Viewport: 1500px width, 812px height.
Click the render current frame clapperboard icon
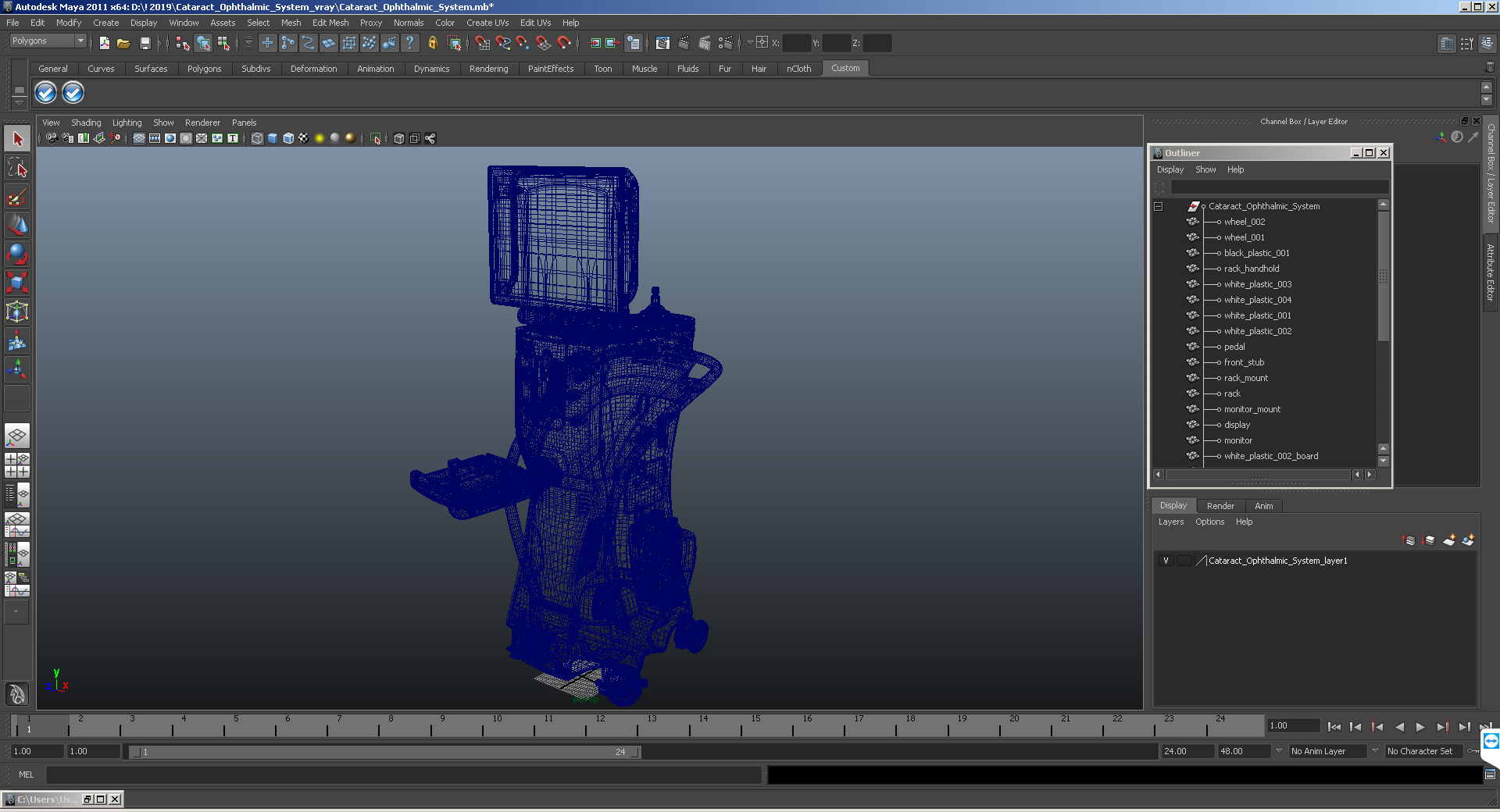(684, 44)
